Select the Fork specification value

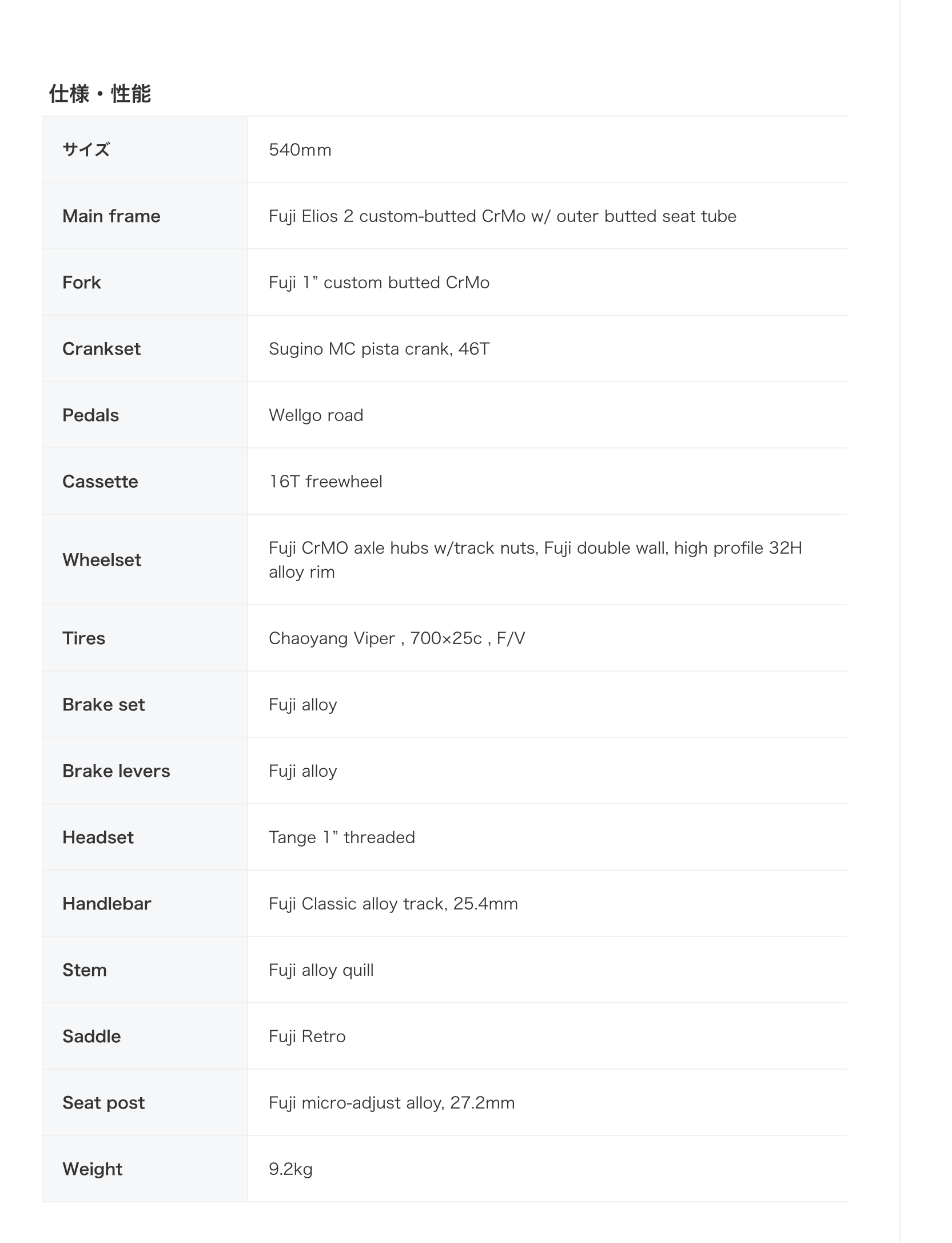point(379,283)
